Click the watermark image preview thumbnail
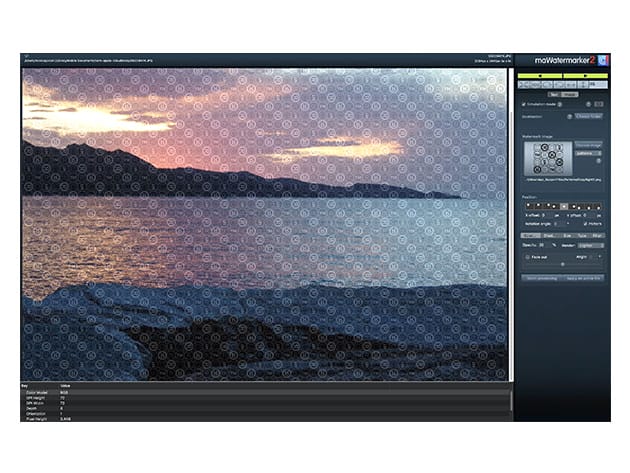This screenshot has height=473, width=630. click(x=547, y=158)
